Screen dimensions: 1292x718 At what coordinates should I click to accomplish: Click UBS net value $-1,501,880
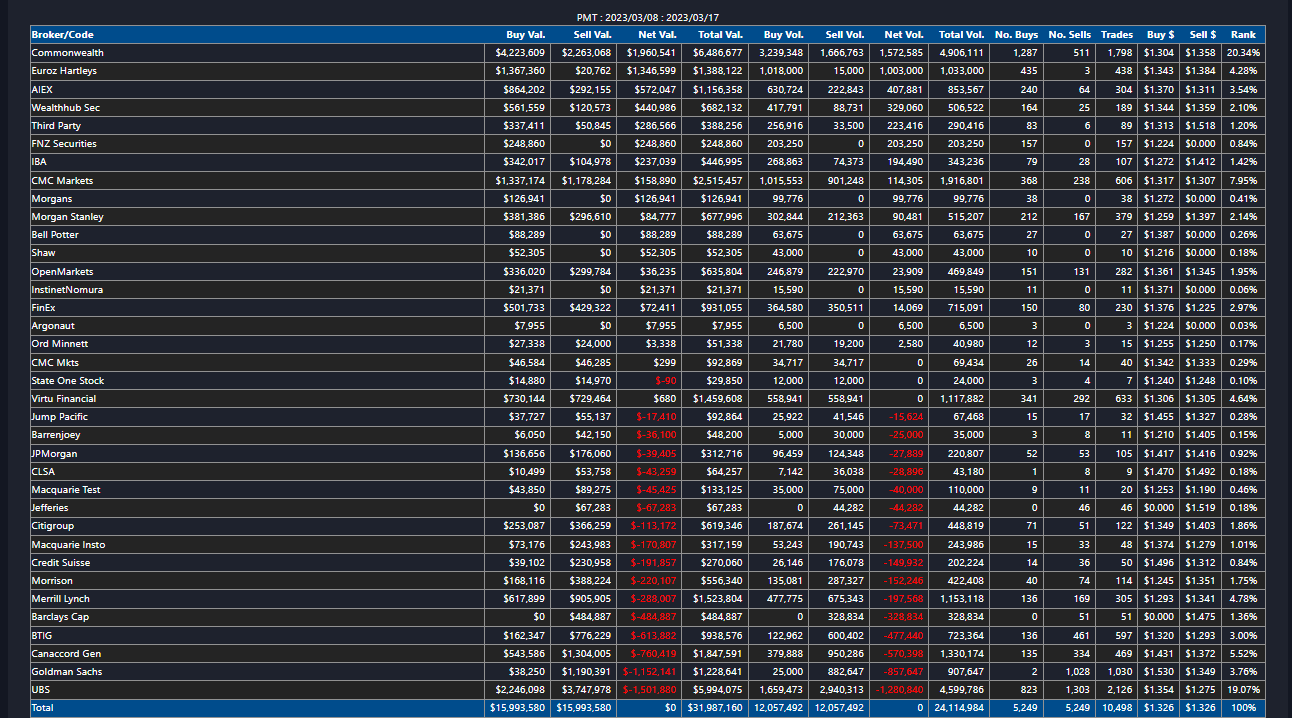tap(650, 689)
